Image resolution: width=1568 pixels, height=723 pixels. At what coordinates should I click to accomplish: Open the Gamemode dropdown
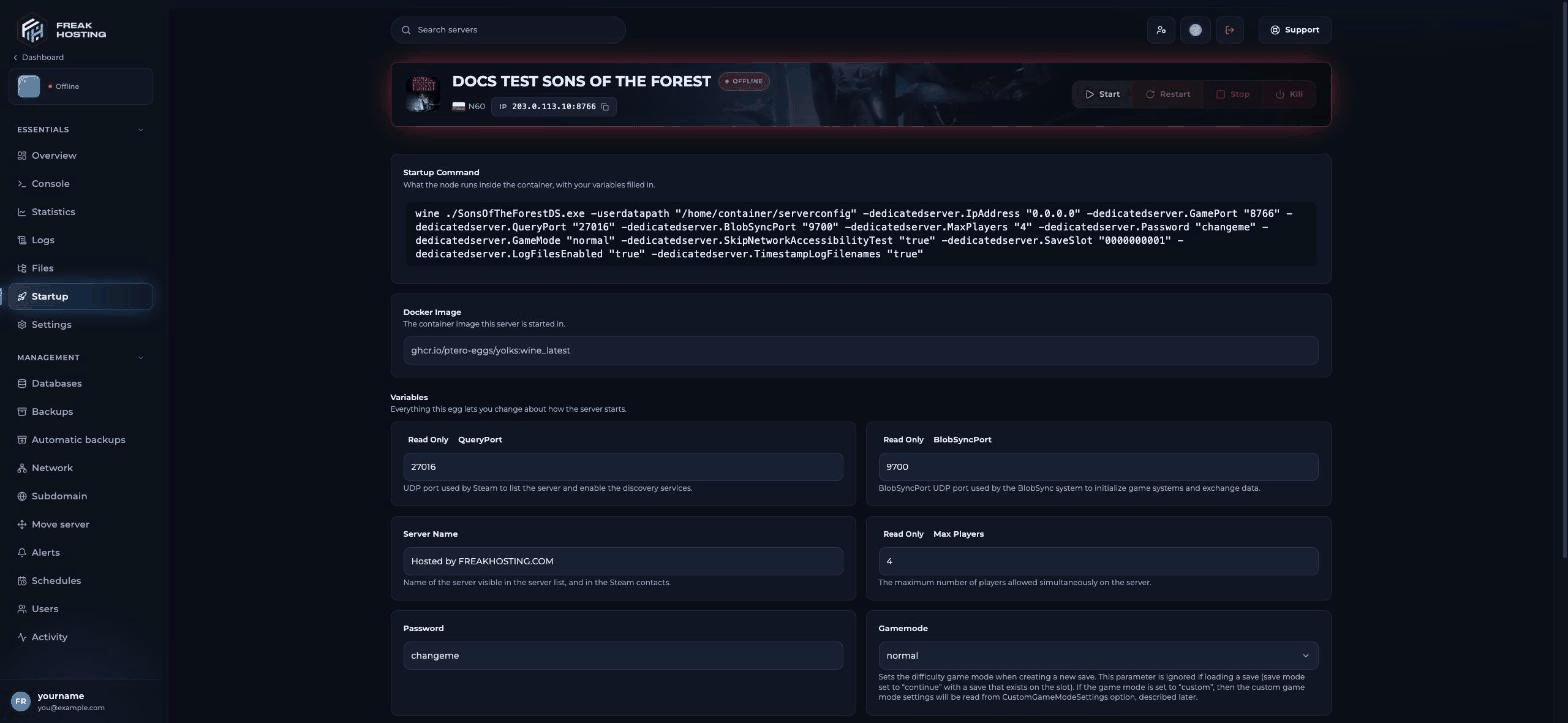click(1098, 656)
